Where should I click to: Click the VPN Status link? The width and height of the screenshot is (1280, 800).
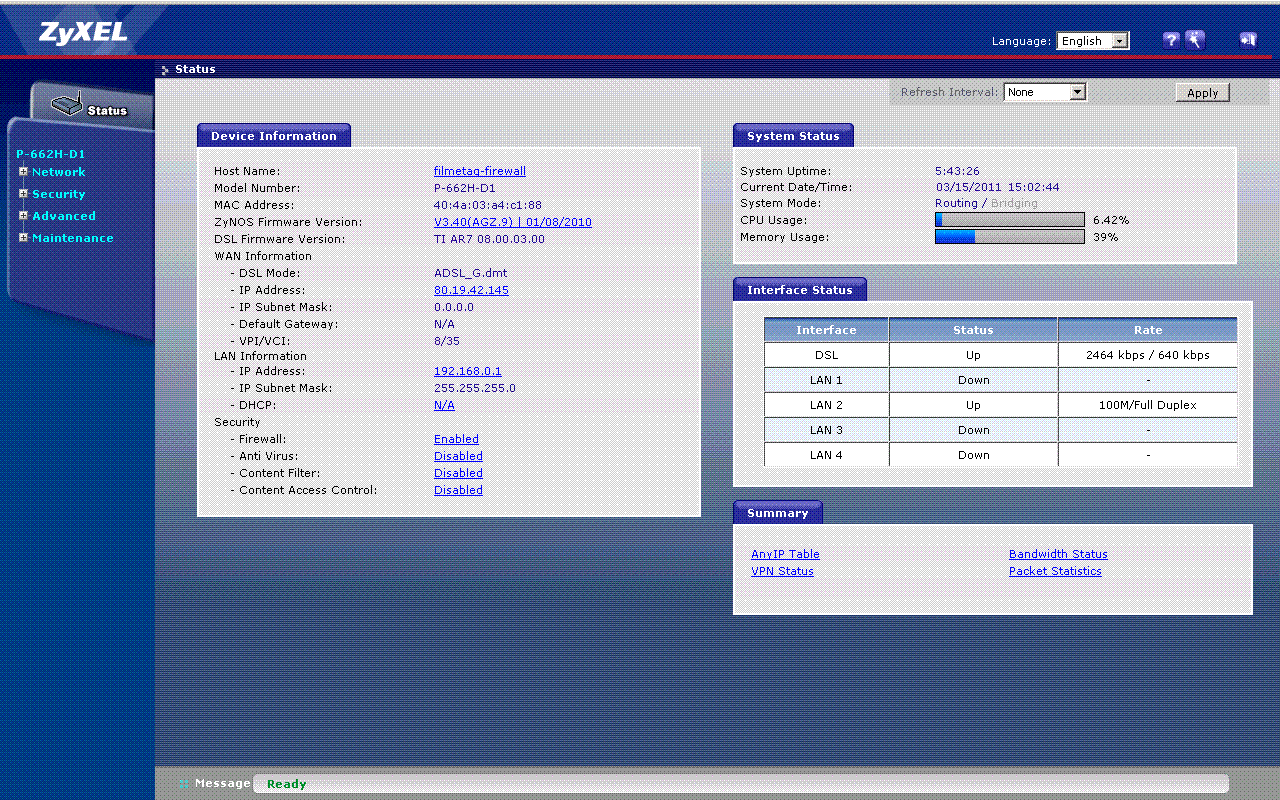click(x=782, y=571)
